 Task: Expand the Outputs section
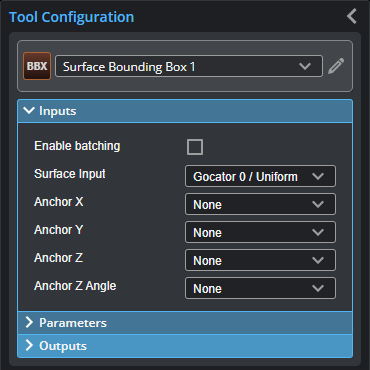pos(185,346)
